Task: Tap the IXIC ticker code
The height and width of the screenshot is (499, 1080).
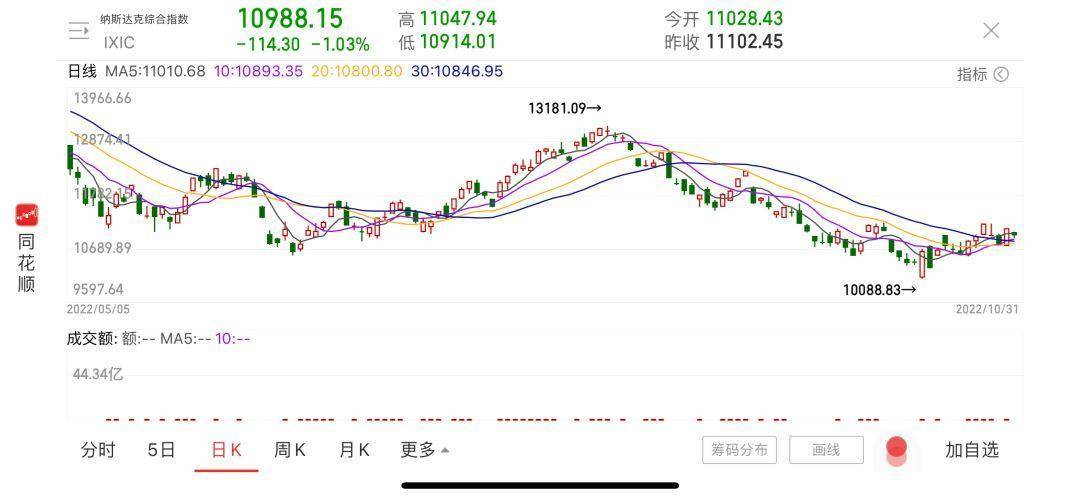Action: click(x=119, y=43)
